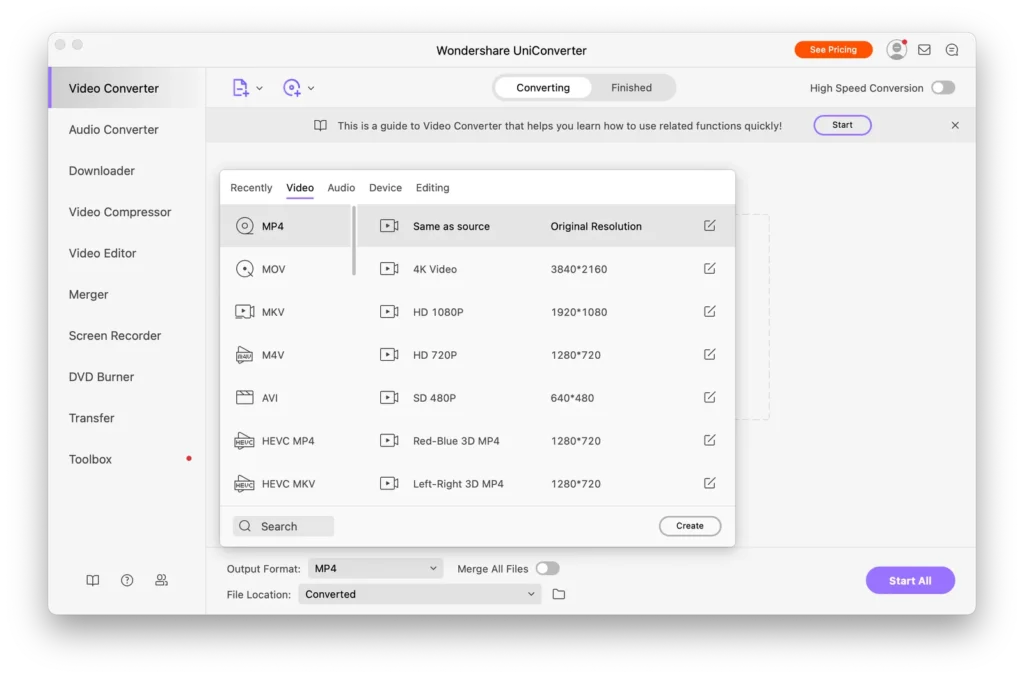This screenshot has height=678, width=1024.
Task: Edit the HD 1080P preset
Action: pos(710,312)
